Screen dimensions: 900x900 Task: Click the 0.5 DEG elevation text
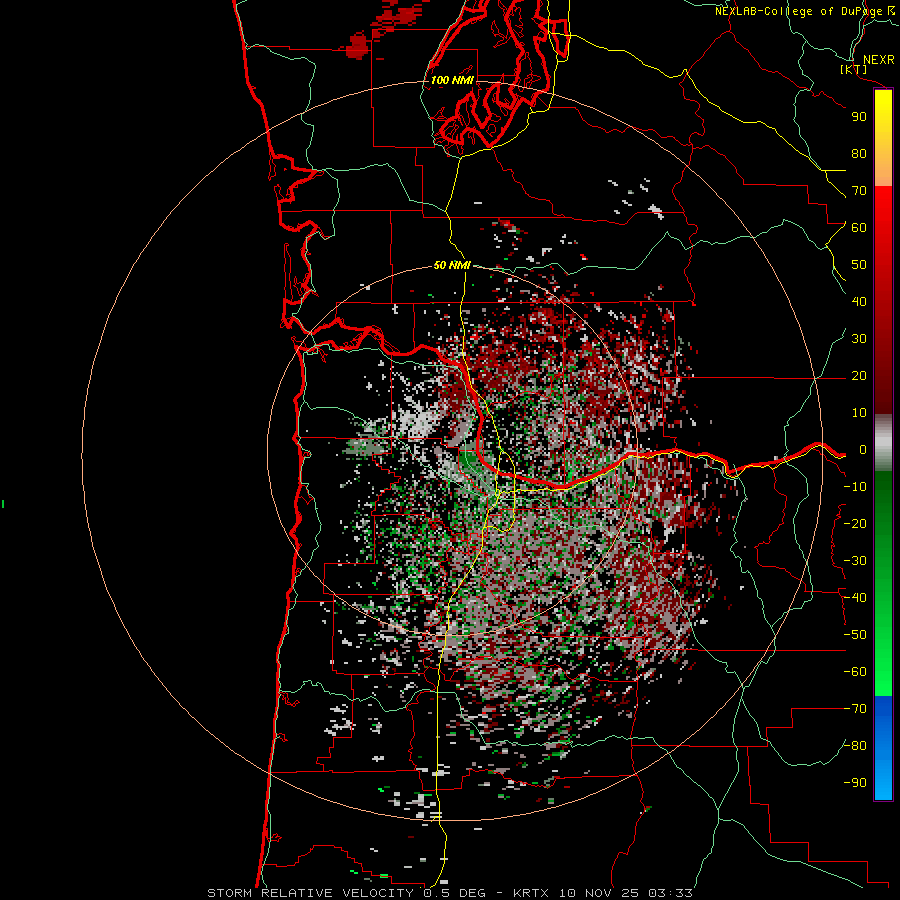[x=455, y=893]
